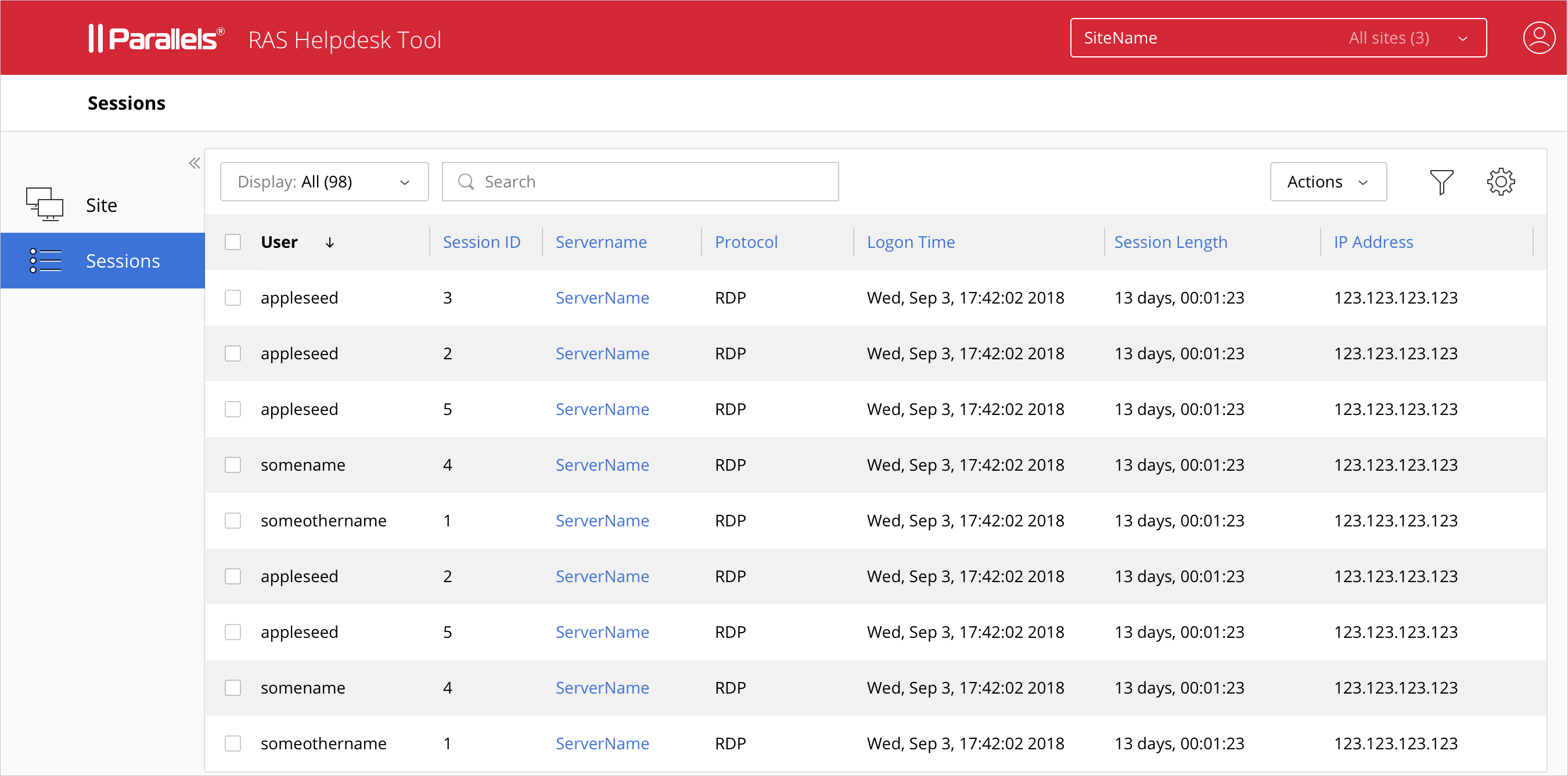Screen dimensions: 1568x776
Task: Click the Sessions list icon in sidebar
Action: pos(46,261)
